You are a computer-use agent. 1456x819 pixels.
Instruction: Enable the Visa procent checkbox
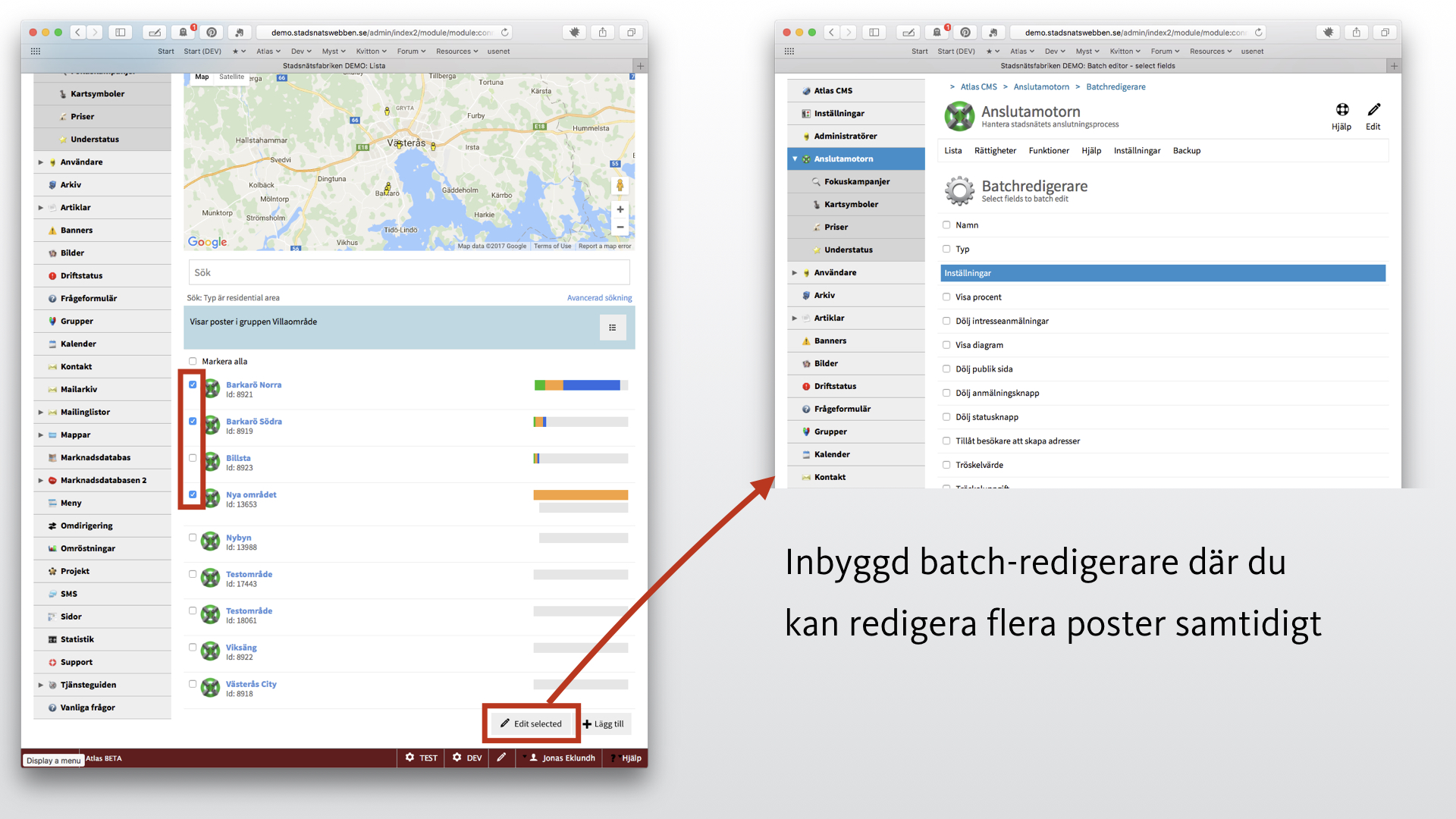coord(946,297)
